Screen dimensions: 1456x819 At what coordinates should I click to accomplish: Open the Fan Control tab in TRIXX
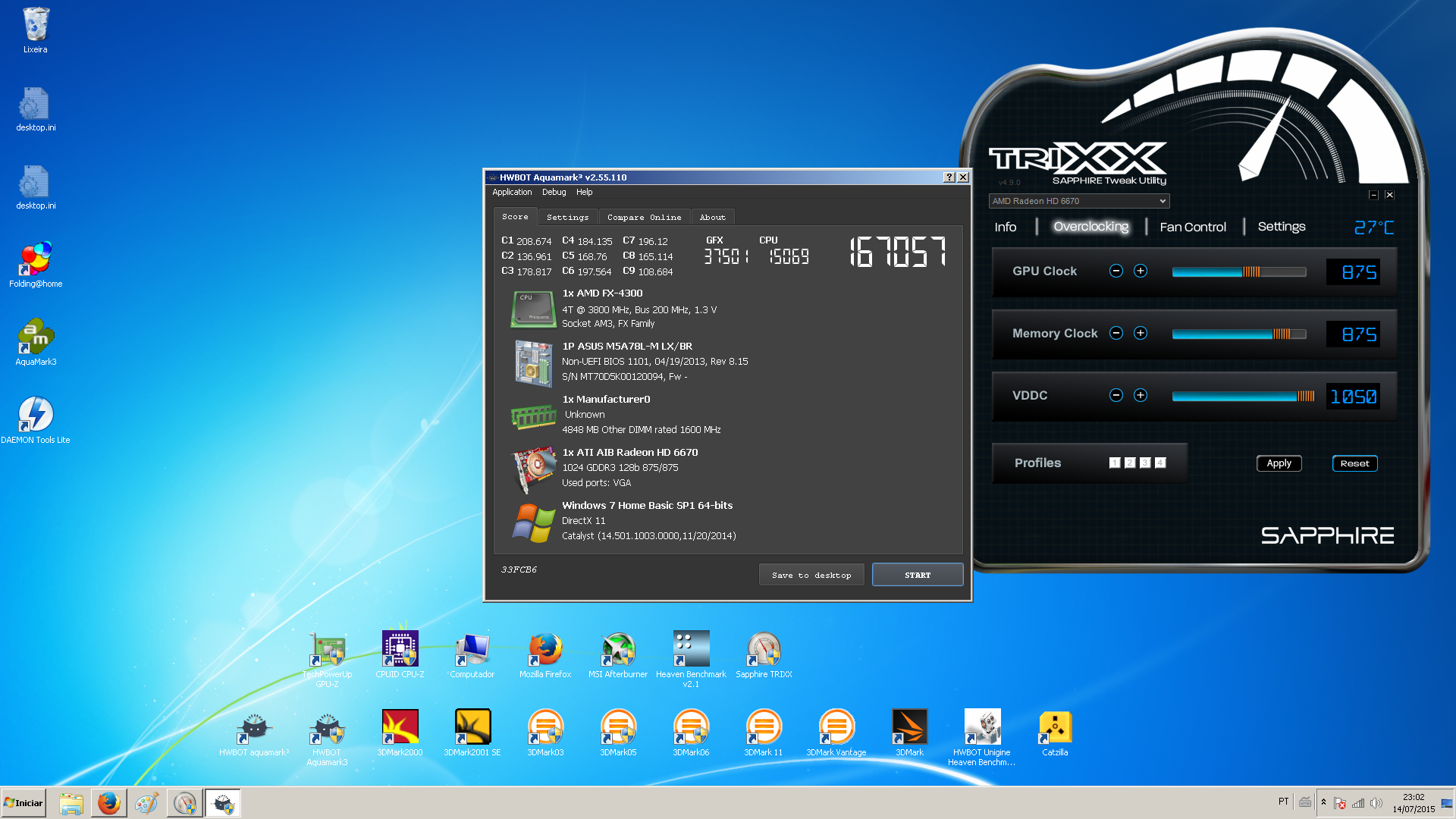point(1193,227)
